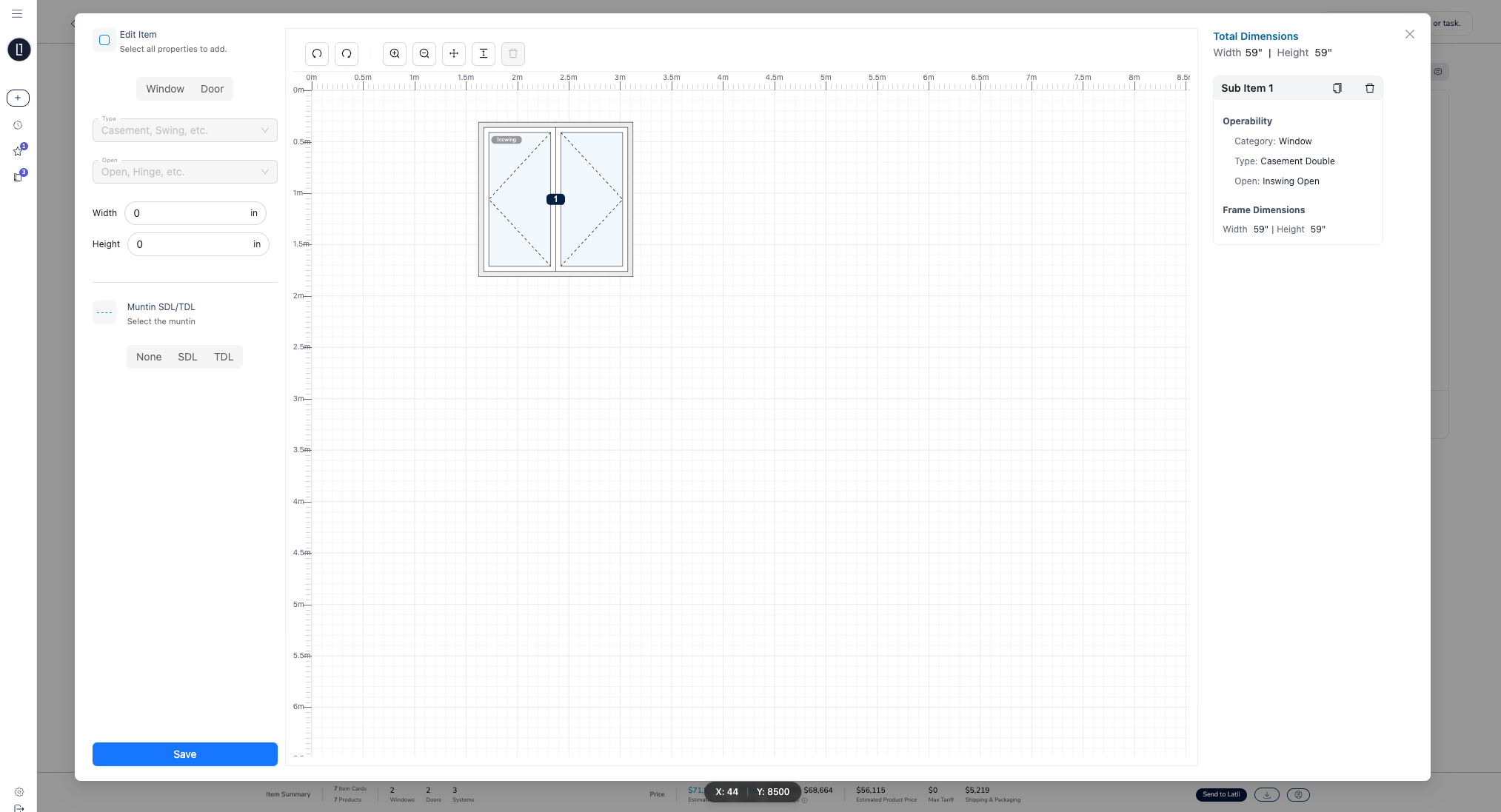Click the vertical dimension measure tool

(x=484, y=53)
